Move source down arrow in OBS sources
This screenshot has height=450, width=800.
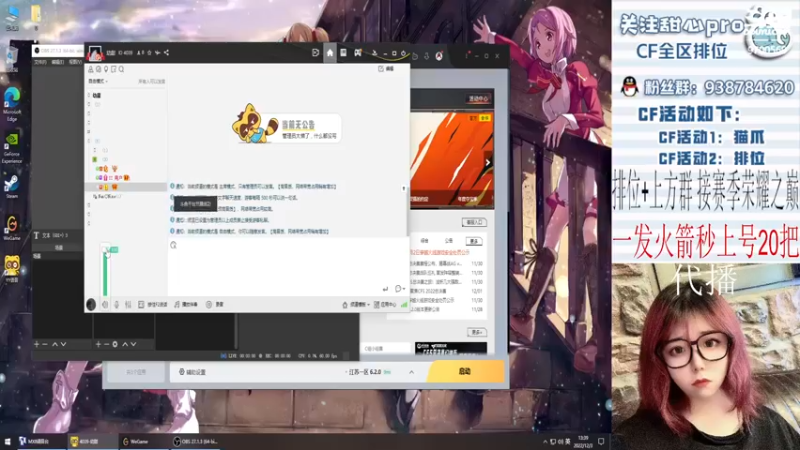point(133,344)
